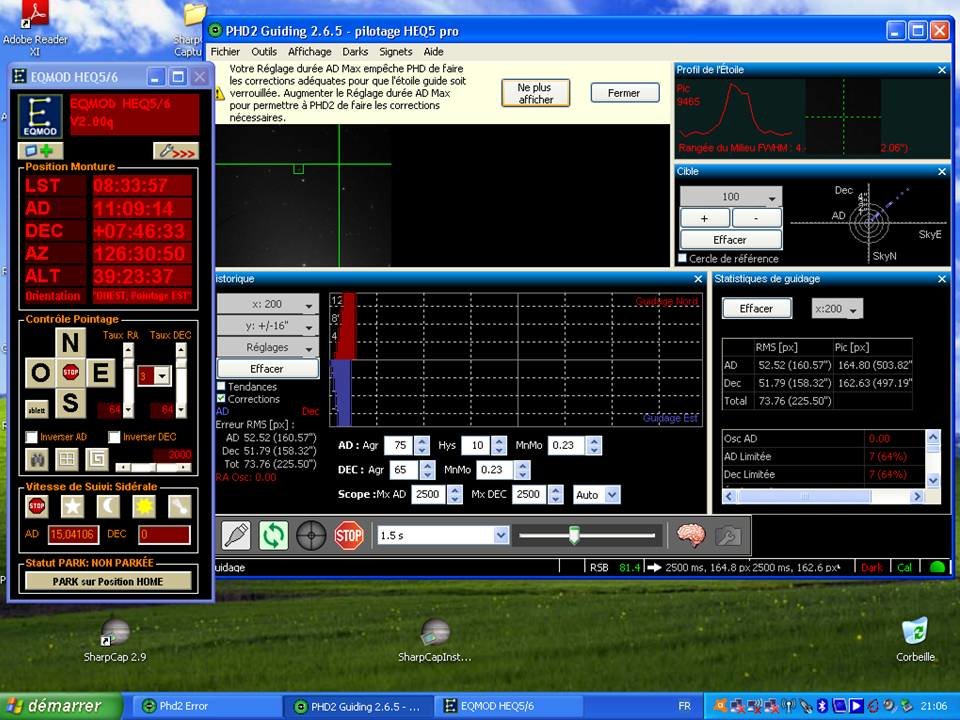Click EQMOD mosaic grid icon
The width and height of the screenshot is (960, 720).
click(x=67, y=459)
